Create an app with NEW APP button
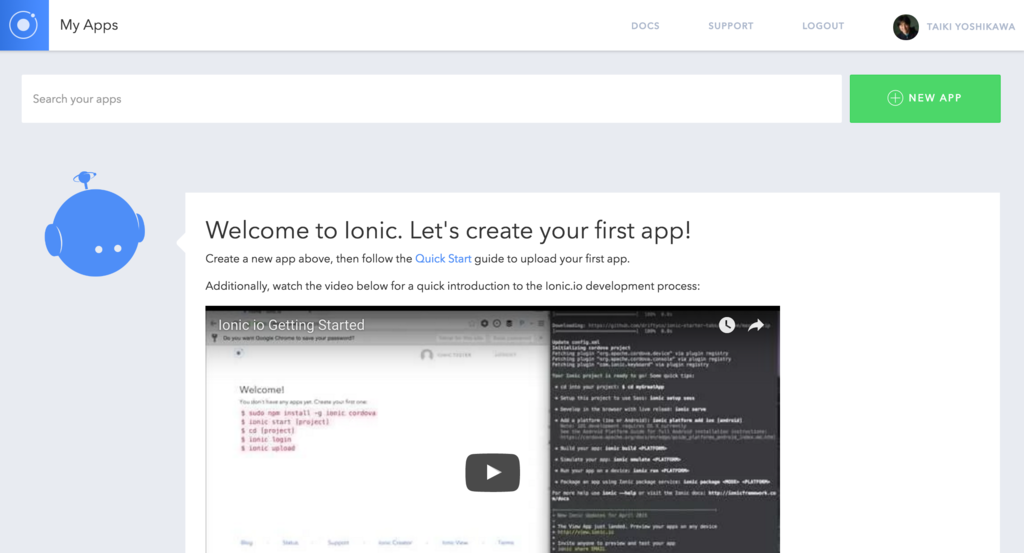 [925, 99]
